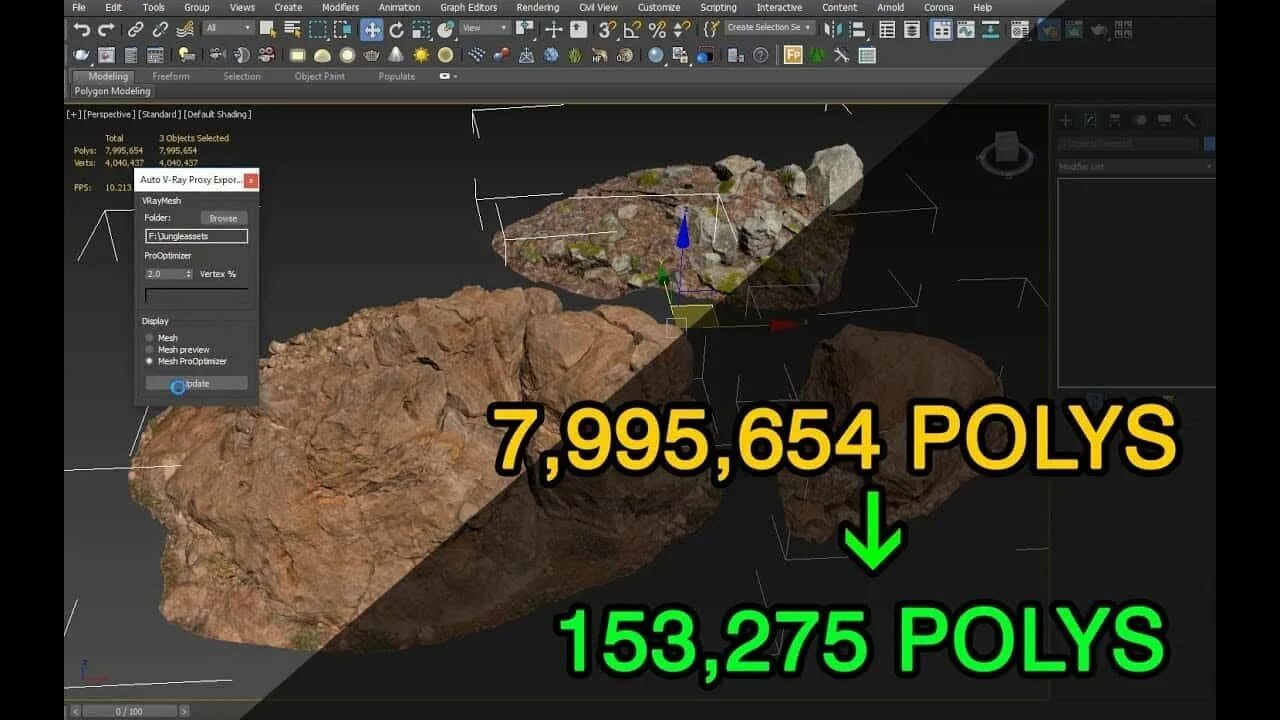Toggle the Spinner Snap icon
The height and width of the screenshot is (720, 1280).
tap(681, 30)
